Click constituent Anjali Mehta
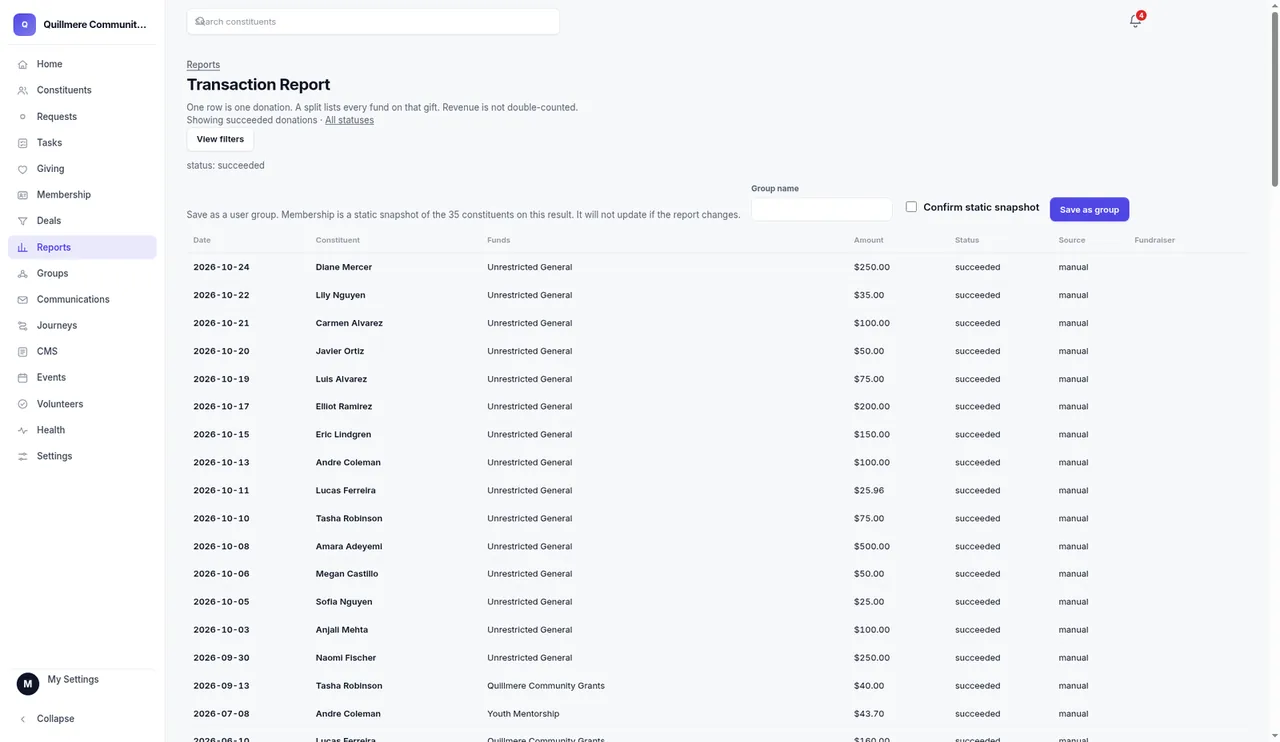Screen dimensions: 1280x742 (342, 630)
